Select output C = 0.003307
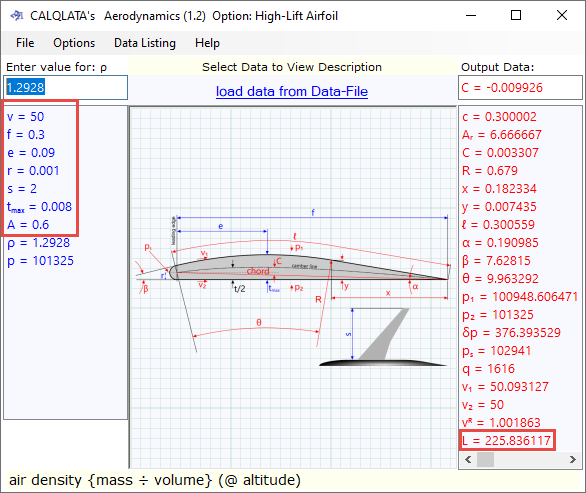This screenshot has height=493, width=586. point(500,152)
